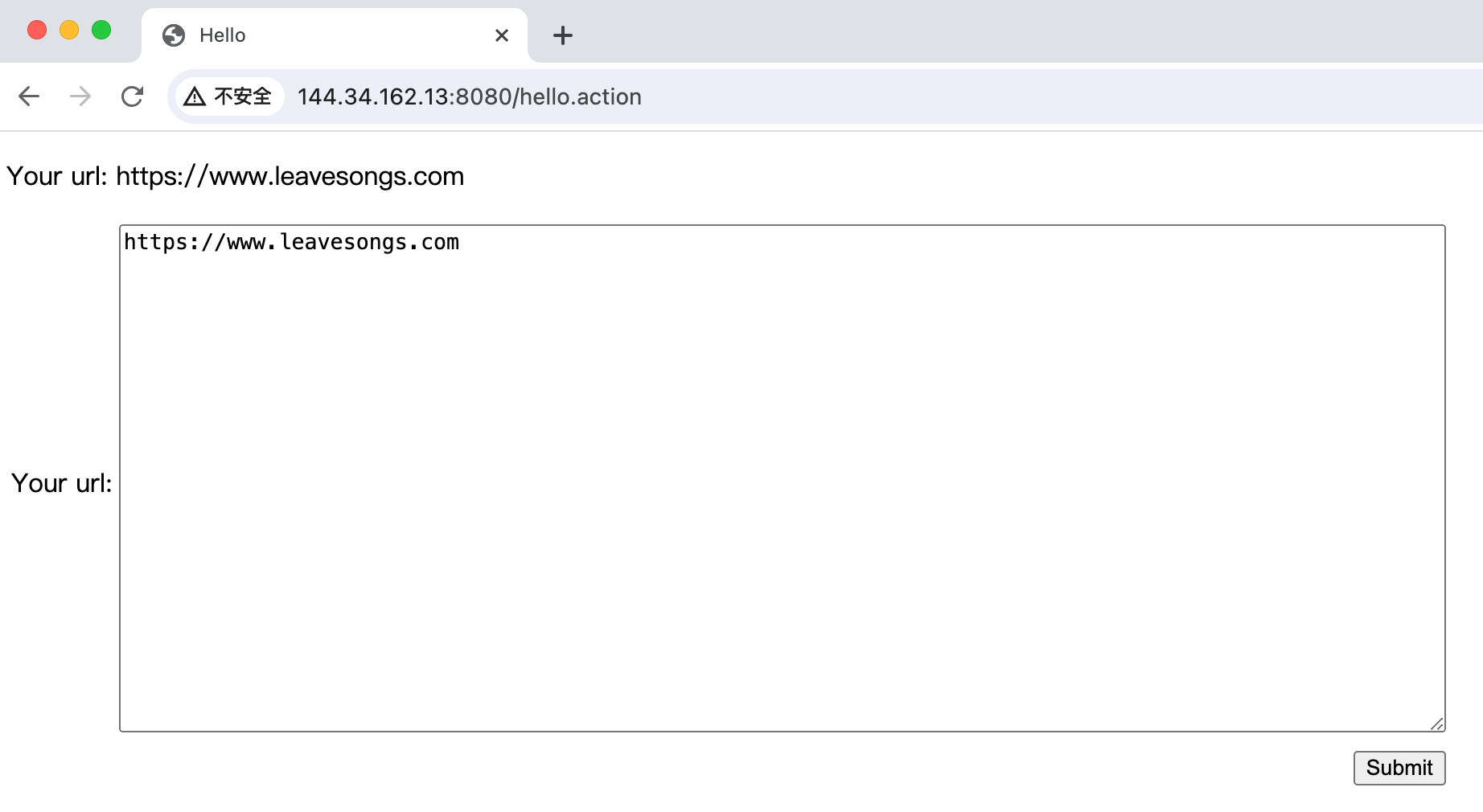Close the window with the red button
The height and width of the screenshot is (812, 1483).
point(37,31)
